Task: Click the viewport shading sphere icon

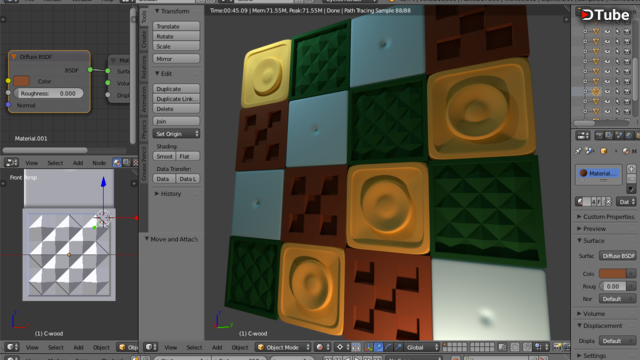Action: click(322, 347)
